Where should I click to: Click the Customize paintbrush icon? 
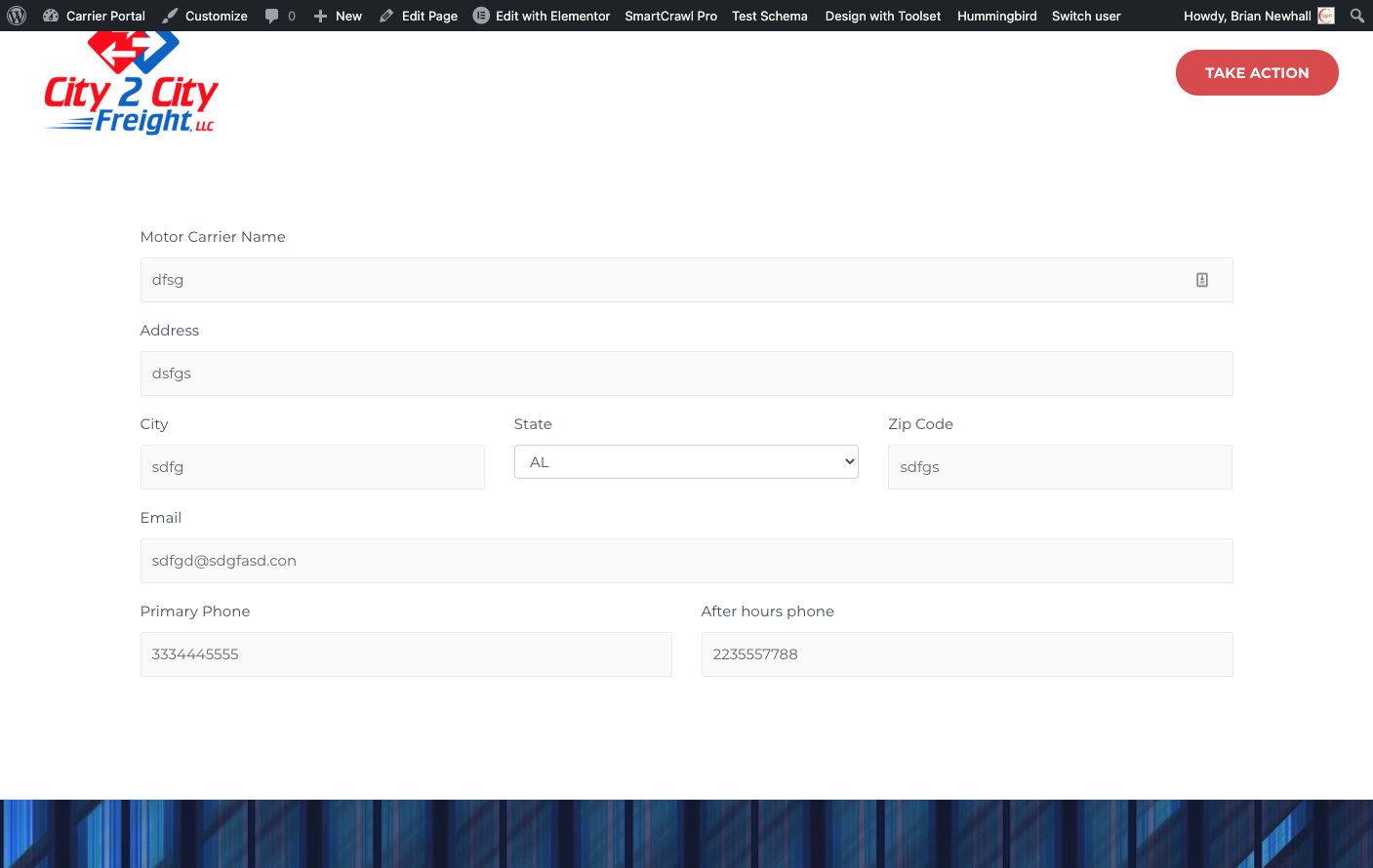coord(171,16)
